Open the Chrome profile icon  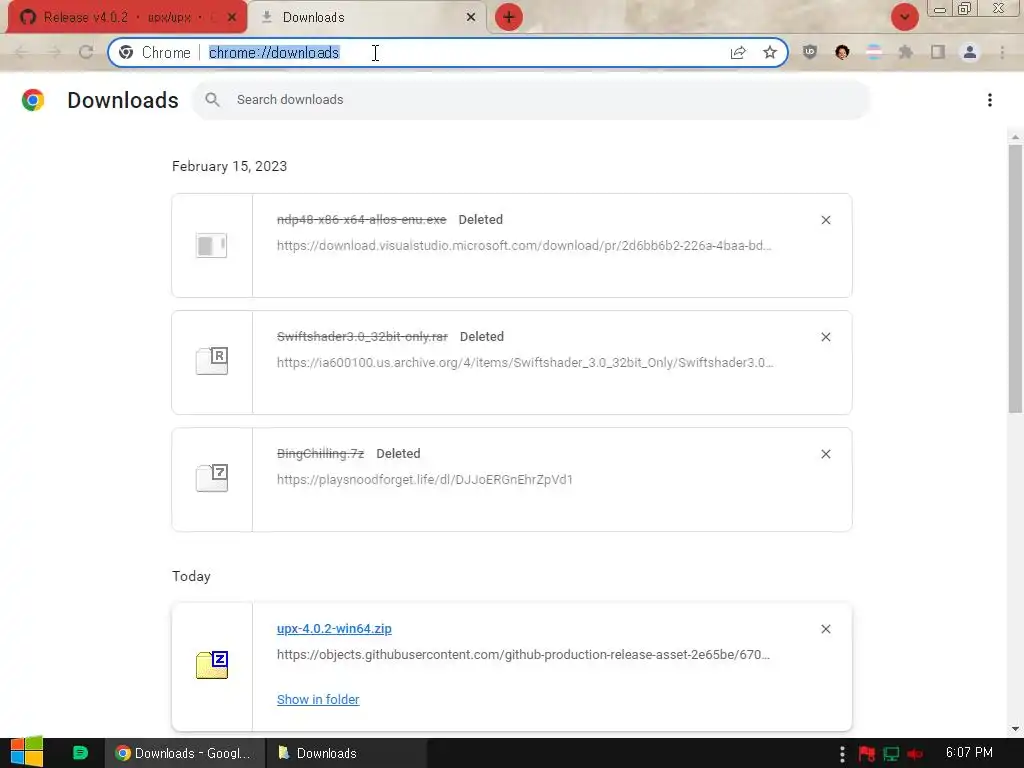pos(970,52)
